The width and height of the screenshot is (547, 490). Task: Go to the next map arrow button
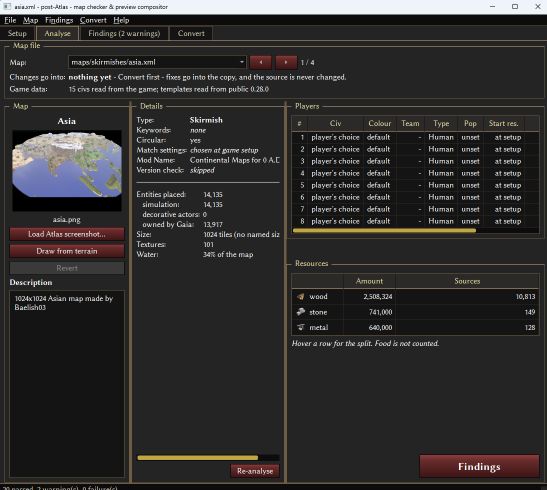286,62
